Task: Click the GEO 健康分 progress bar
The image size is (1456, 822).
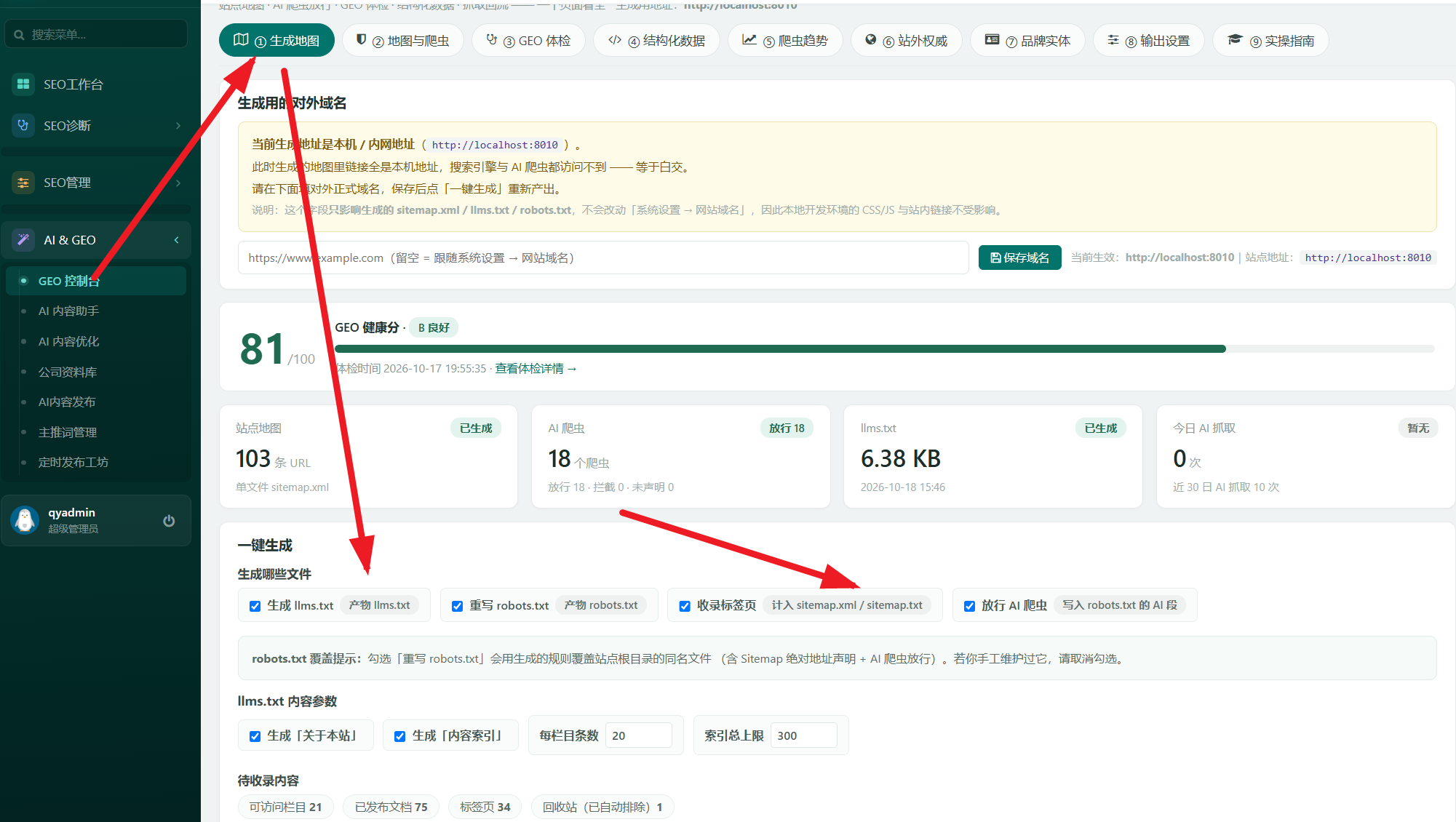Action: 884,349
